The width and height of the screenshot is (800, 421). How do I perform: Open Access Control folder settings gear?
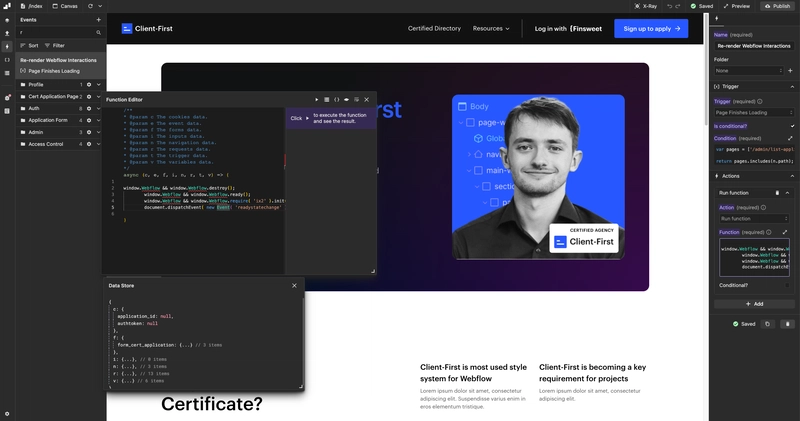pos(89,144)
